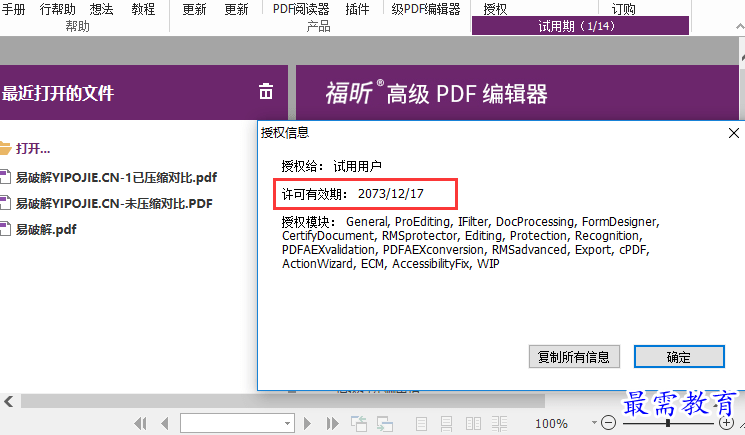Click PDF file icon beside 易破解.pdf

(x=5, y=230)
